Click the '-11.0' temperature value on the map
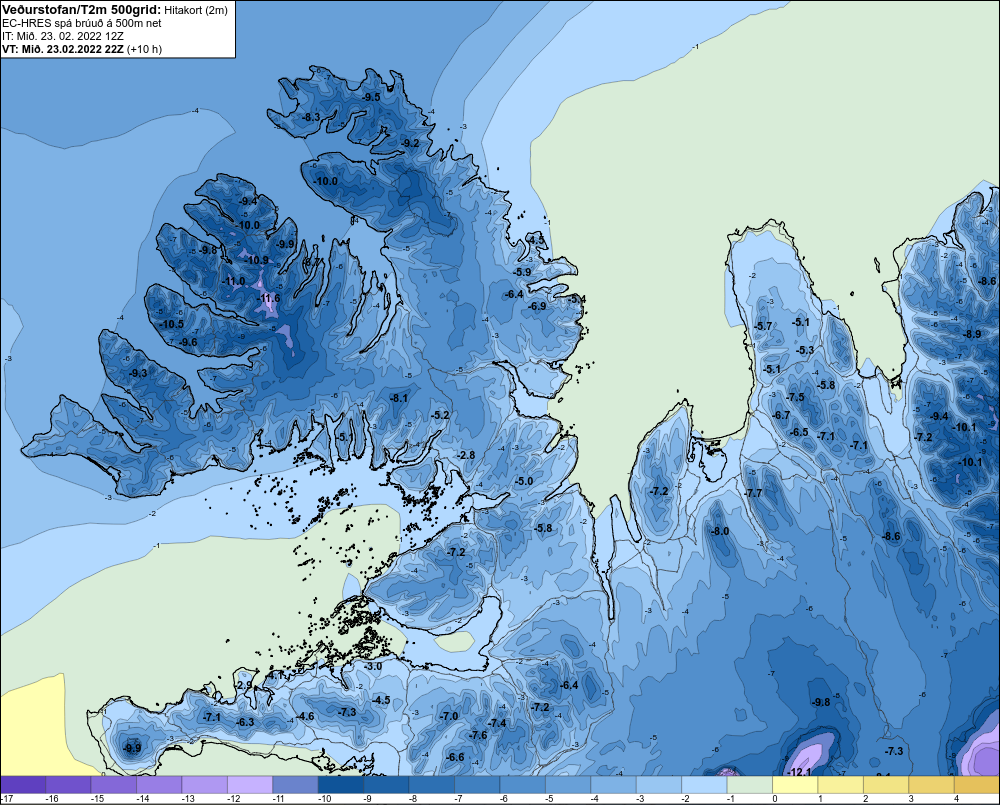Image resolution: width=1000 pixels, height=805 pixels. tap(233, 281)
